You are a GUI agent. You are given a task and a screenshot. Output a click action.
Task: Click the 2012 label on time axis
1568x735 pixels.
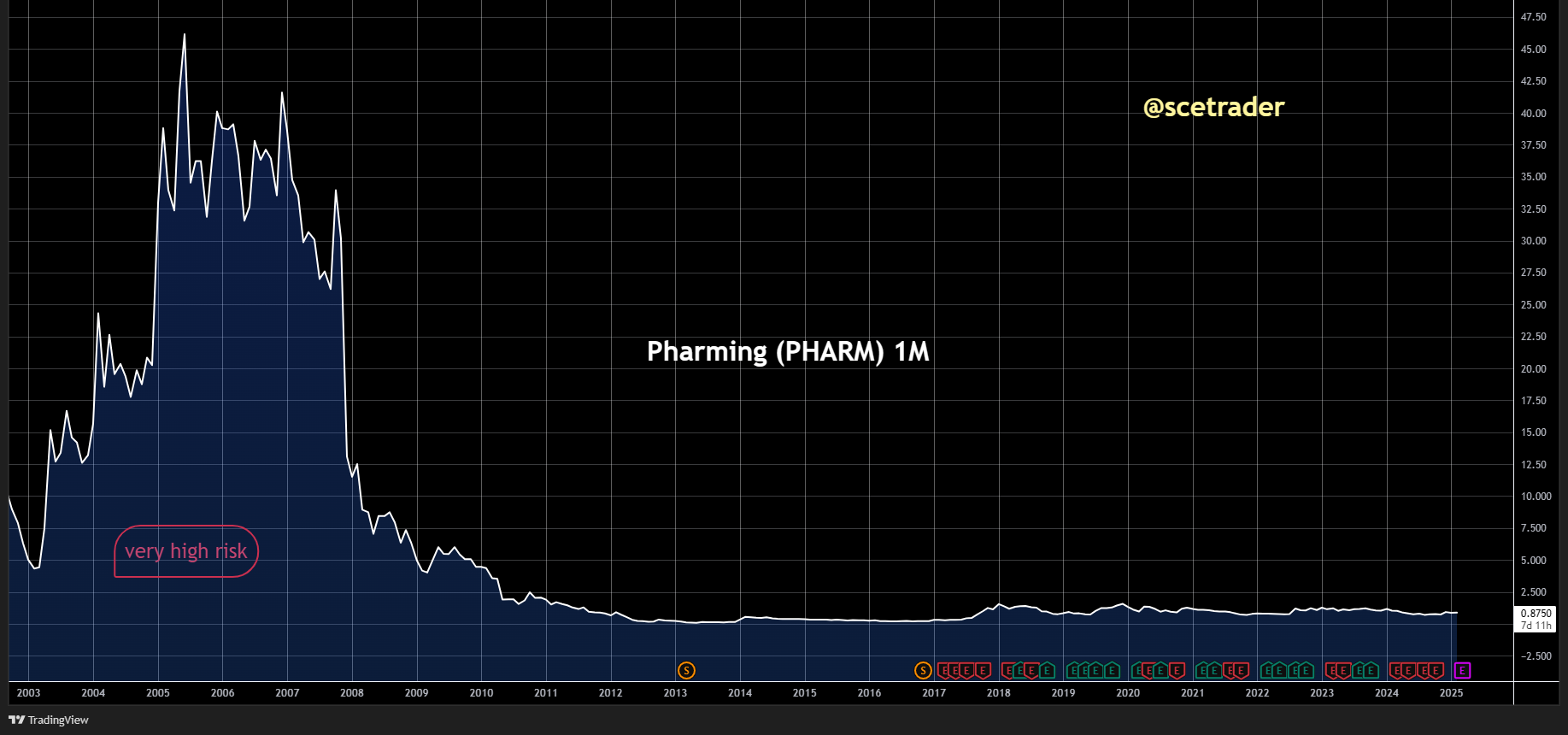click(610, 693)
